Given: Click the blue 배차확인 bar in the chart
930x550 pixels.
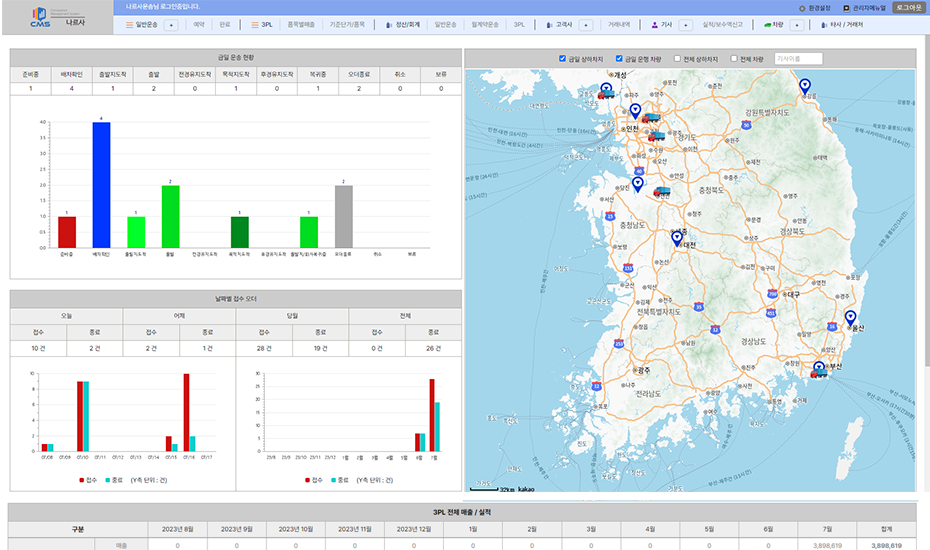Looking at the screenshot, I should pos(101,185).
